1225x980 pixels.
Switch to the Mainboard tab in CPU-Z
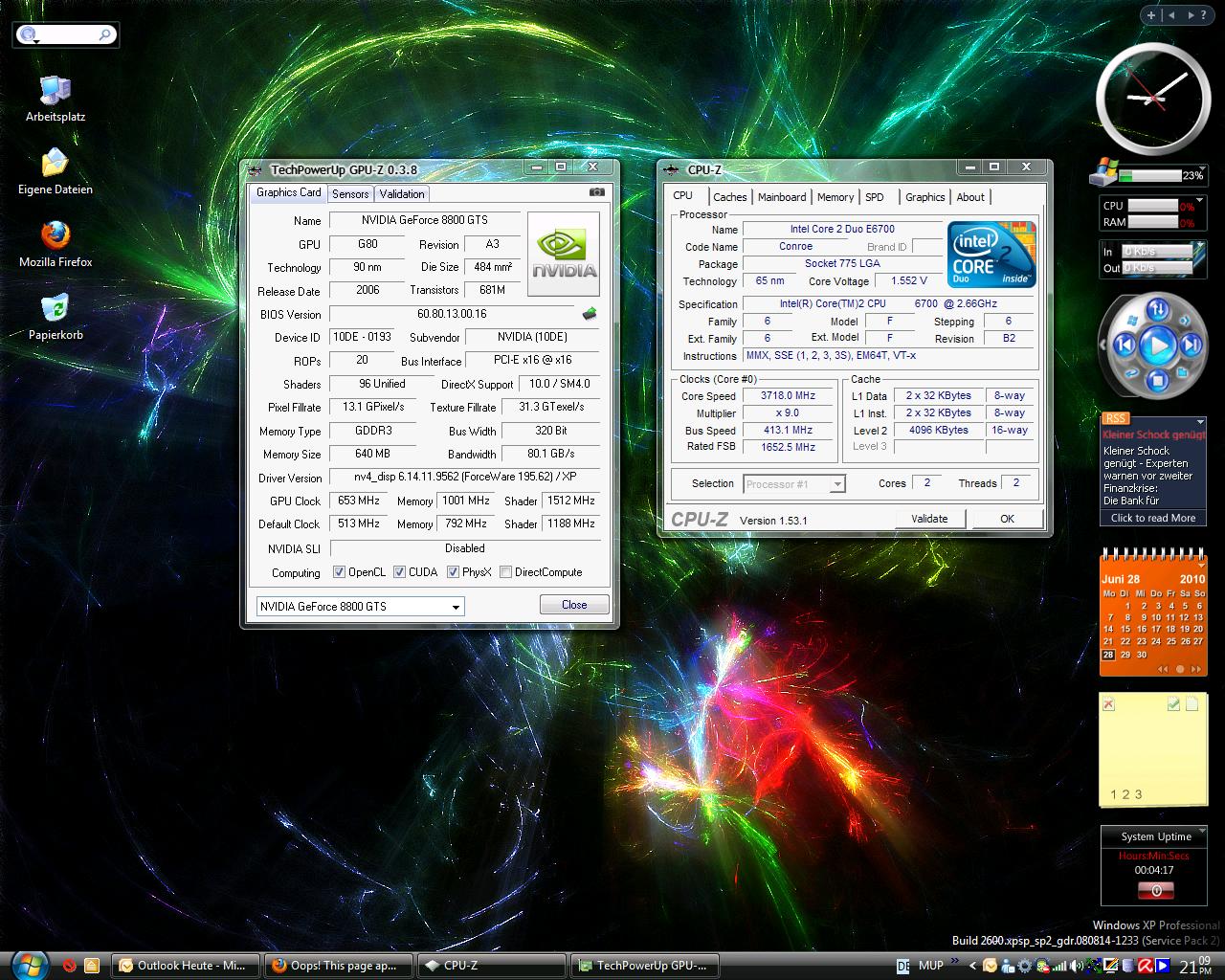(781, 197)
